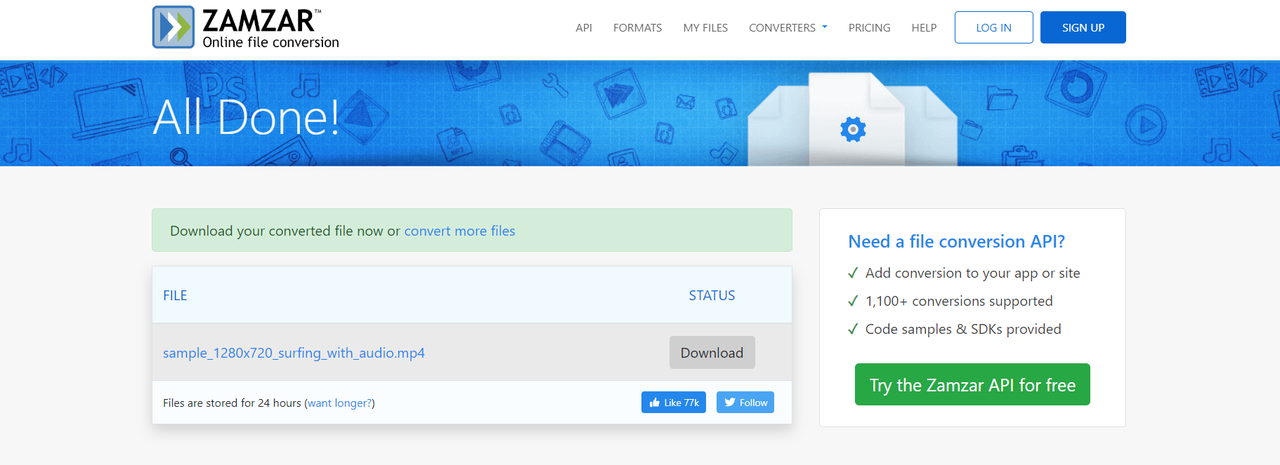
Task: Click the STATUS column header
Action: (712, 295)
